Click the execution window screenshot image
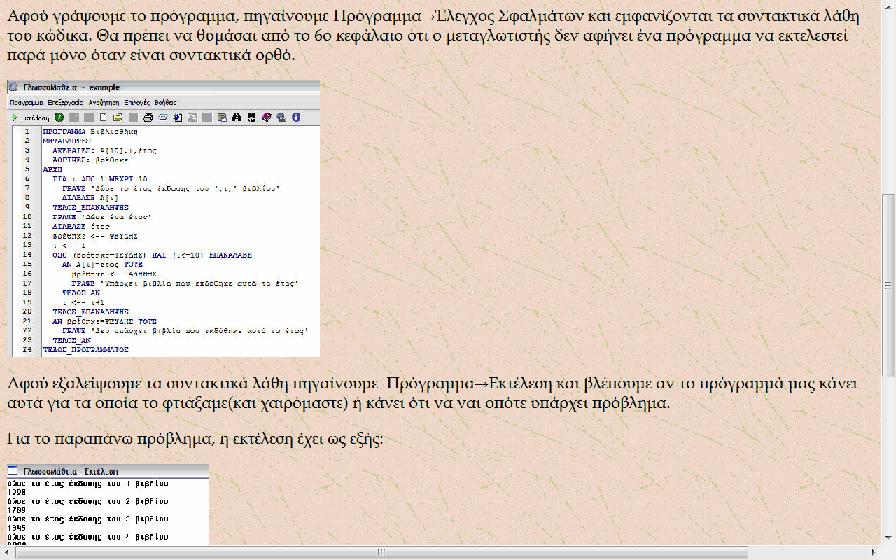Image resolution: width=896 pixels, height=560 pixels. [108, 505]
